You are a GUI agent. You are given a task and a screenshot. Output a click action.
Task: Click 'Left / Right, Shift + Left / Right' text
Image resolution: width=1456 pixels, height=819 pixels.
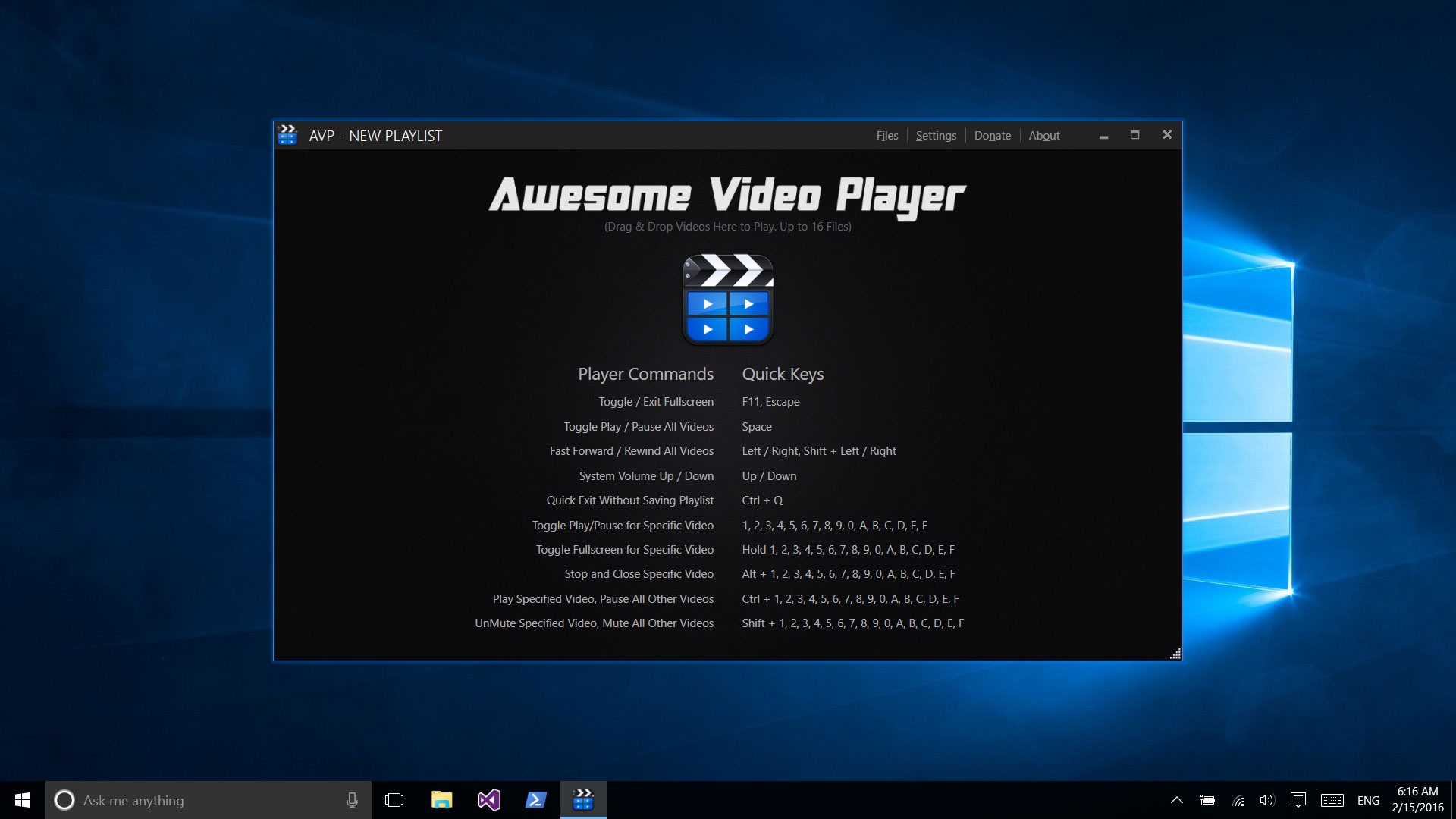pos(819,451)
